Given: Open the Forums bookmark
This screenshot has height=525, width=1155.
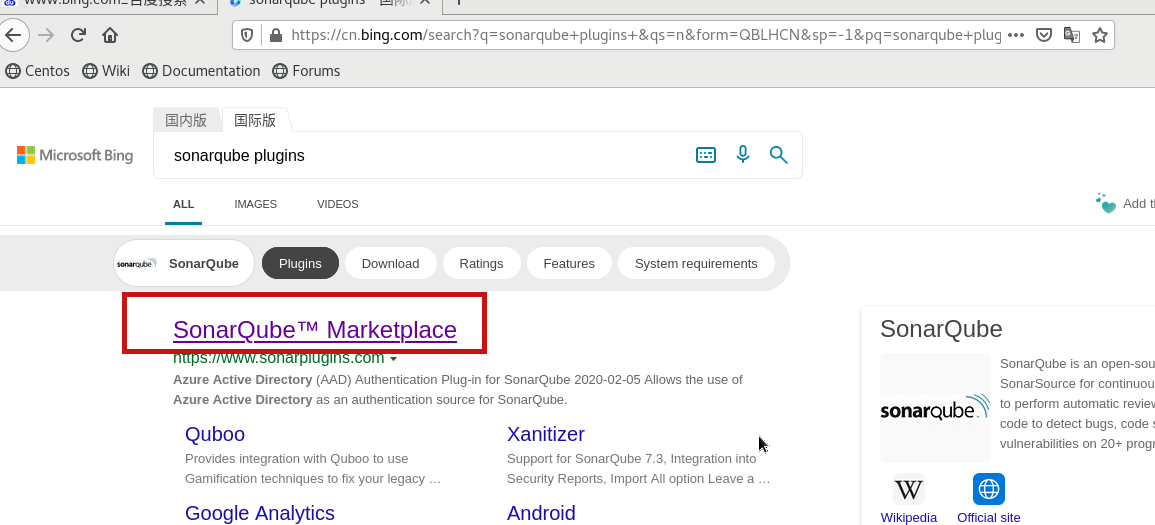Looking at the screenshot, I should (x=306, y=71).
